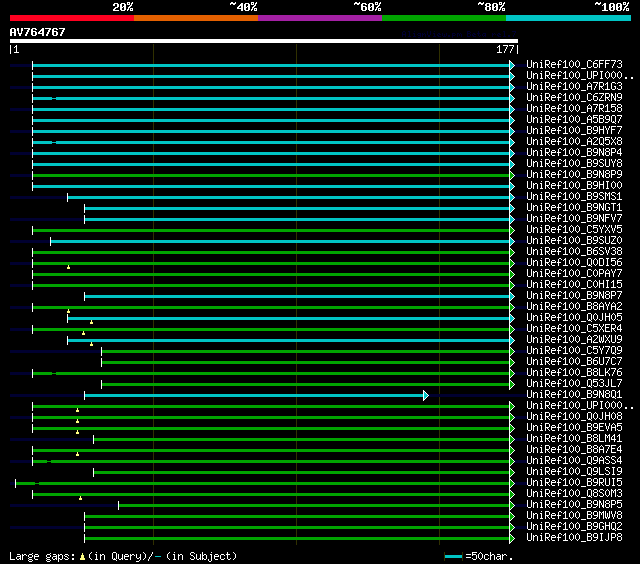Click the cyan ~100% identity legend segment

coord(568,18)
